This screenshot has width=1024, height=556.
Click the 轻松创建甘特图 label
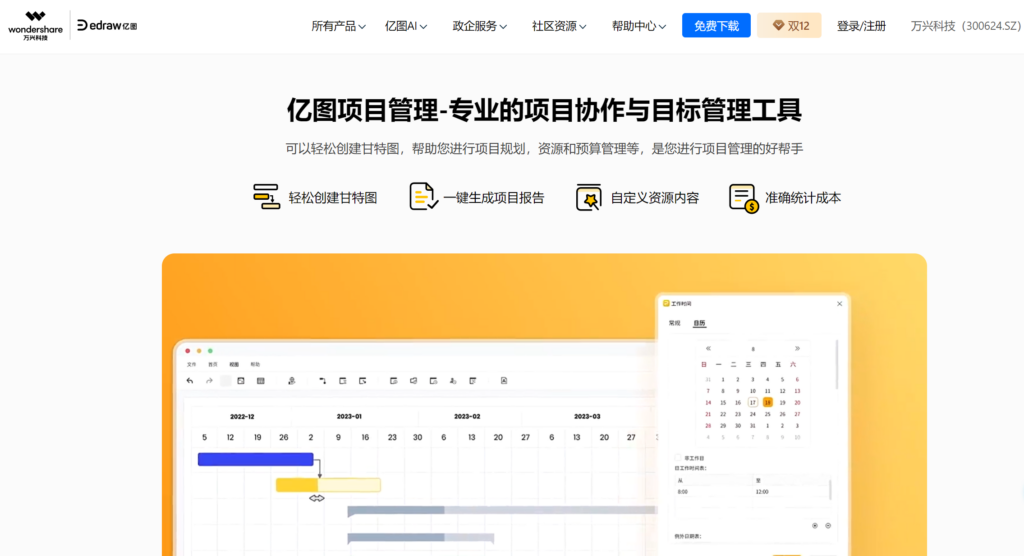[333, 198]
